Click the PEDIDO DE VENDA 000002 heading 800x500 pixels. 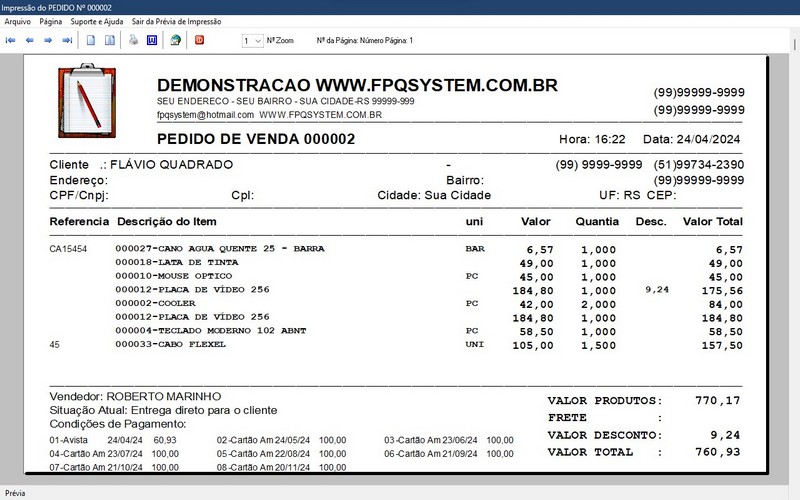(256, 140)
